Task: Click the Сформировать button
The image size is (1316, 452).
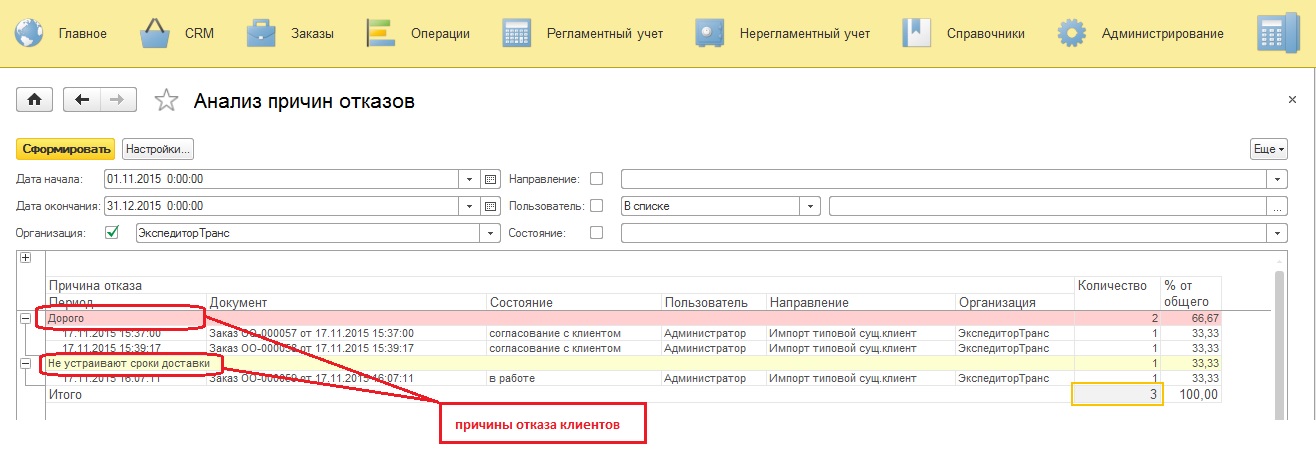Action: [66, 149]
